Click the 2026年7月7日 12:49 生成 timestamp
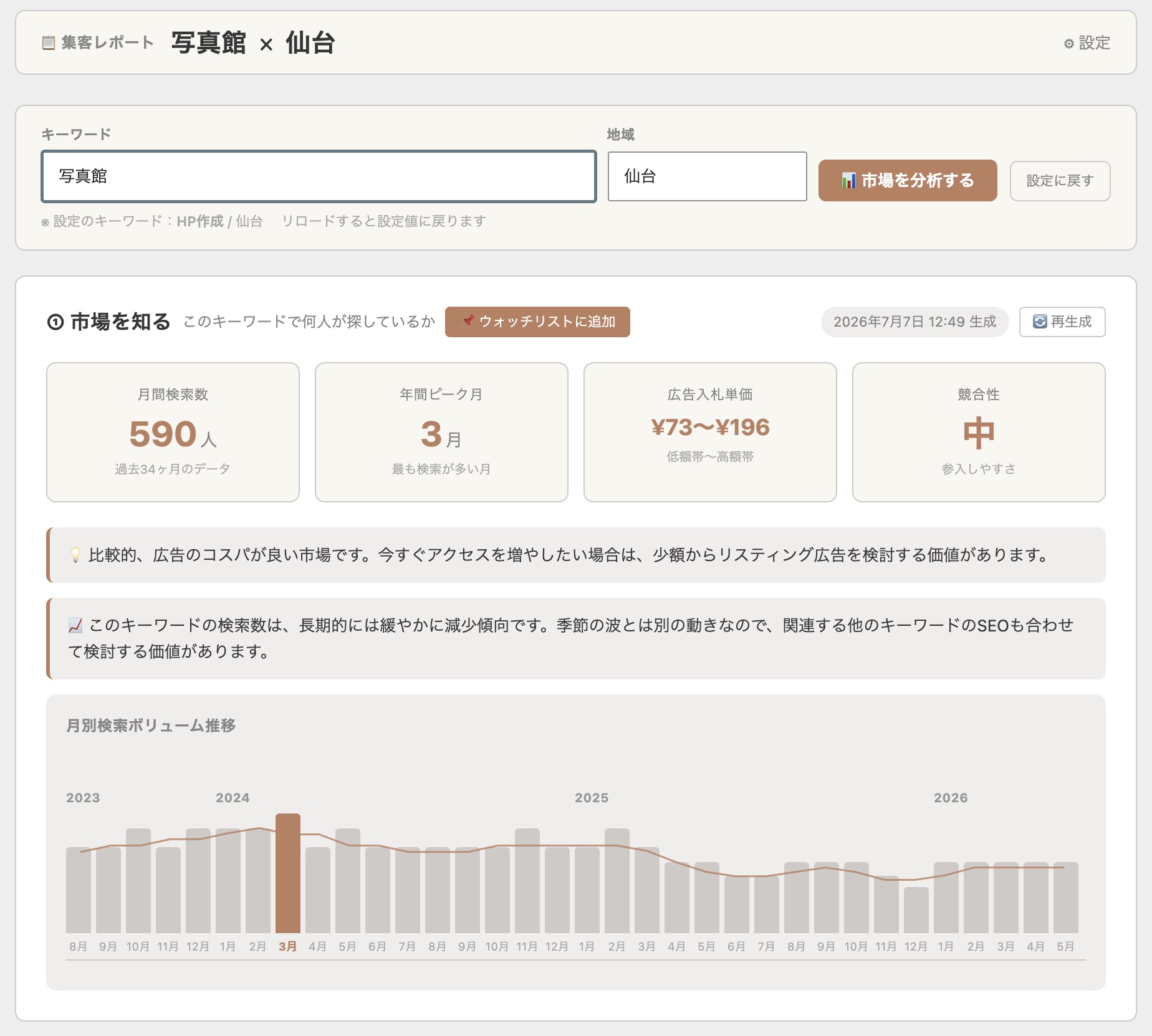 coord(914,322)
